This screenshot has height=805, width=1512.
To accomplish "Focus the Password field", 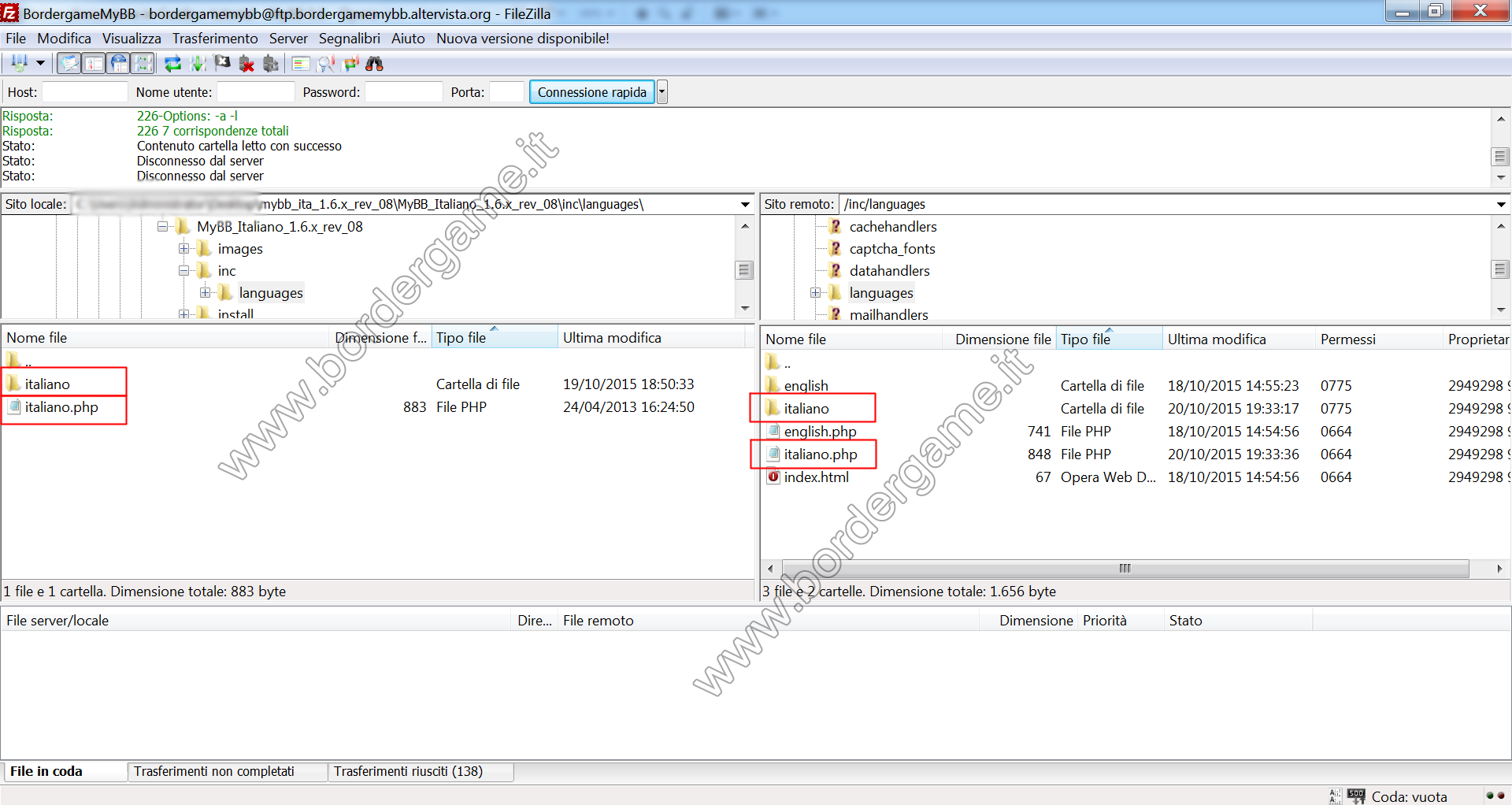I will pos(403,92).
